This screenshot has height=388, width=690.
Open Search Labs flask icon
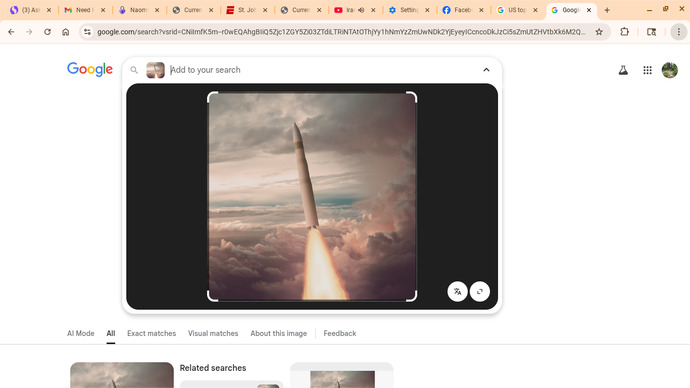(623, 70)
